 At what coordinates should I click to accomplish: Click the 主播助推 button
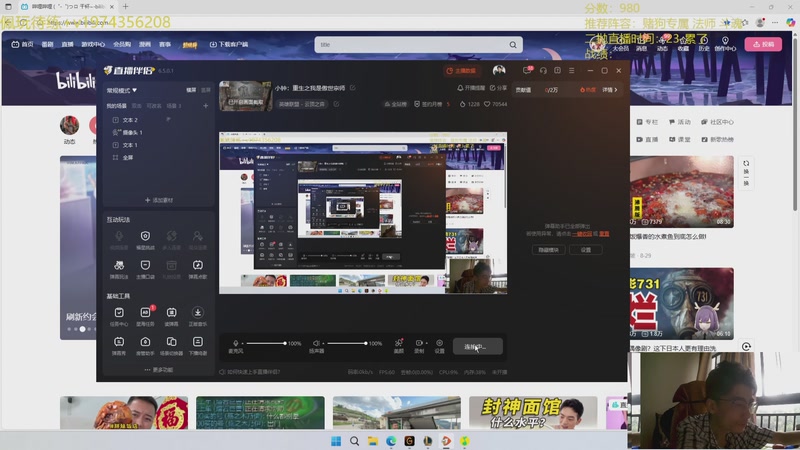461,70
